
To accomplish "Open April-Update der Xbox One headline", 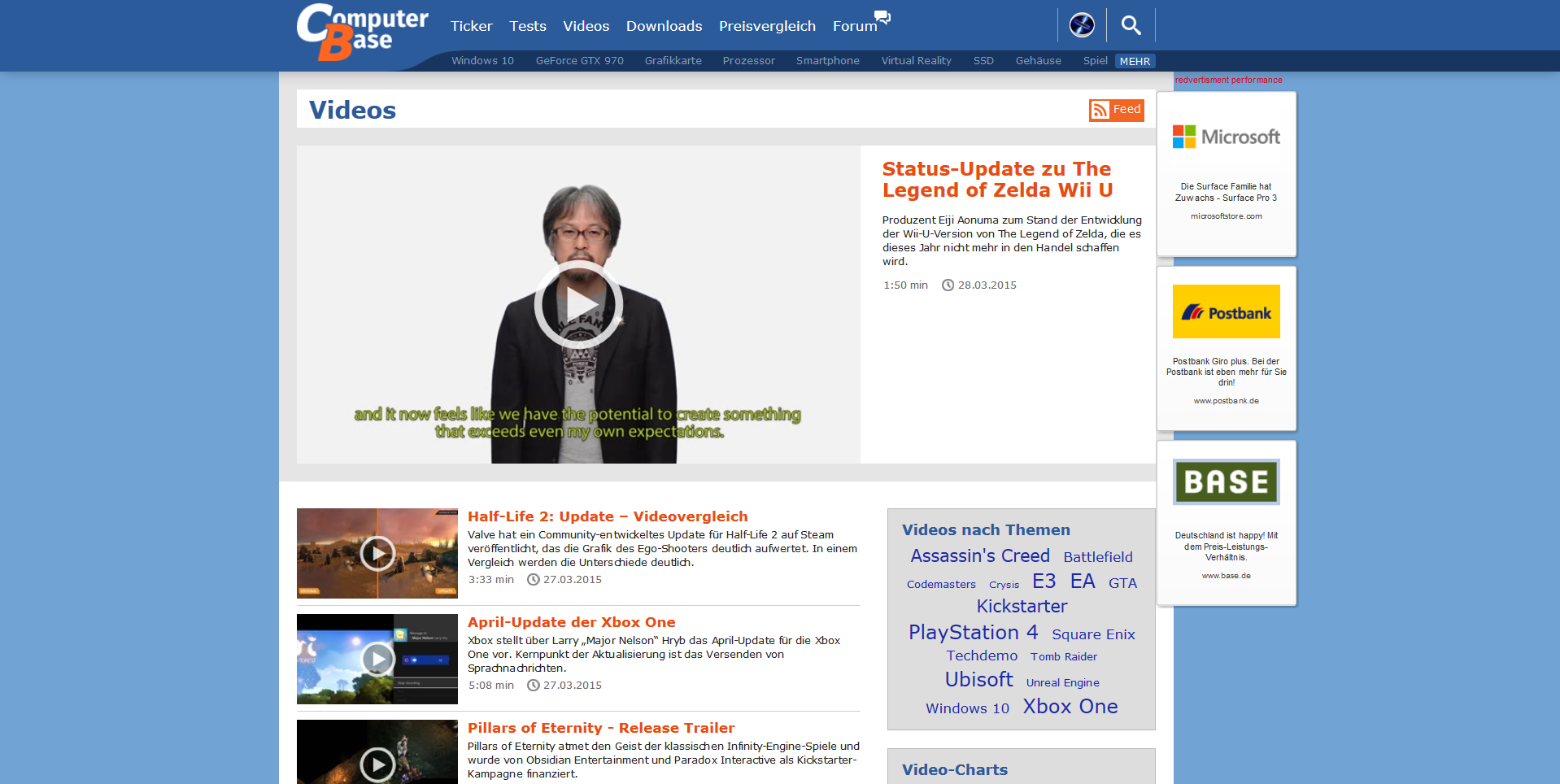I will coord(572,622).
